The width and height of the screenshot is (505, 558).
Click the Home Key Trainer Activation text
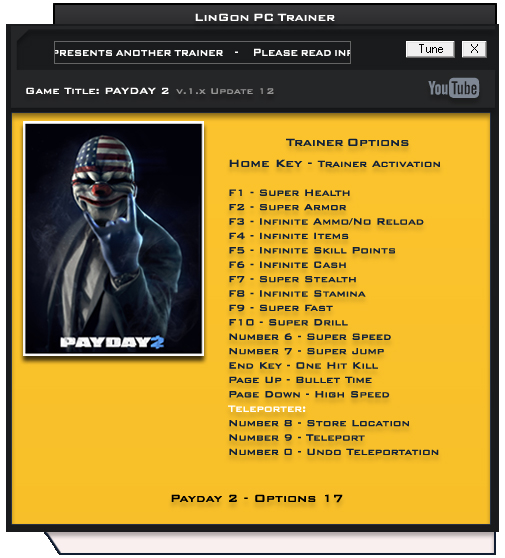[x=335, y=164]
